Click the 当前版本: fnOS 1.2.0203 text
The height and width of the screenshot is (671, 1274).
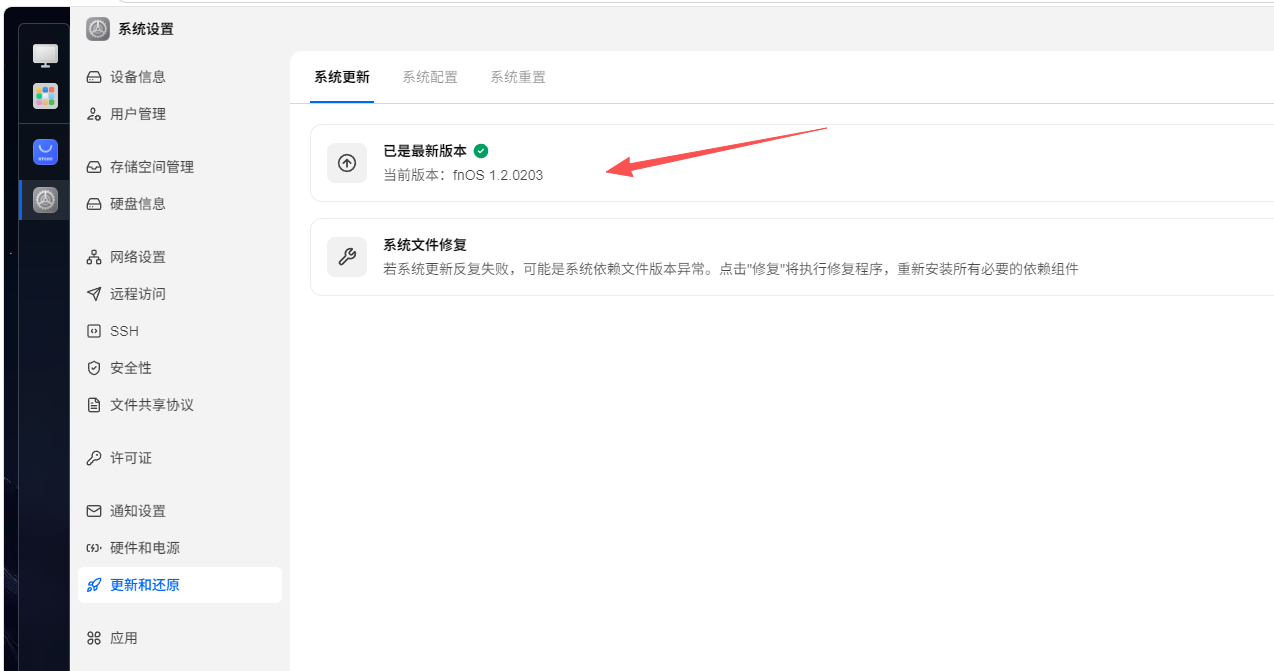point(463,175)
